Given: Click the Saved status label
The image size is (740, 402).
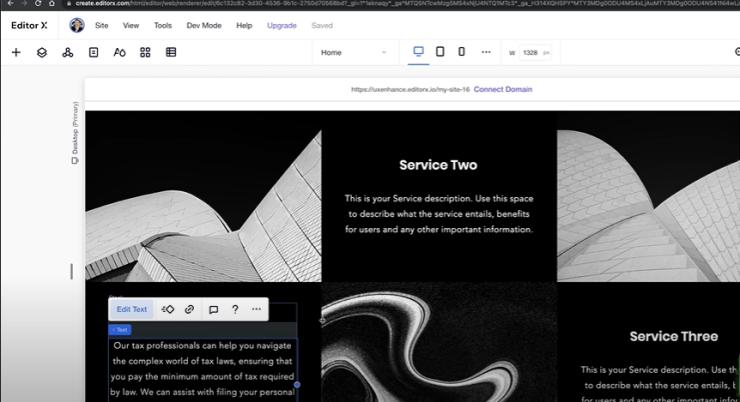Looking at the screenshot, I should coord(322,25).
